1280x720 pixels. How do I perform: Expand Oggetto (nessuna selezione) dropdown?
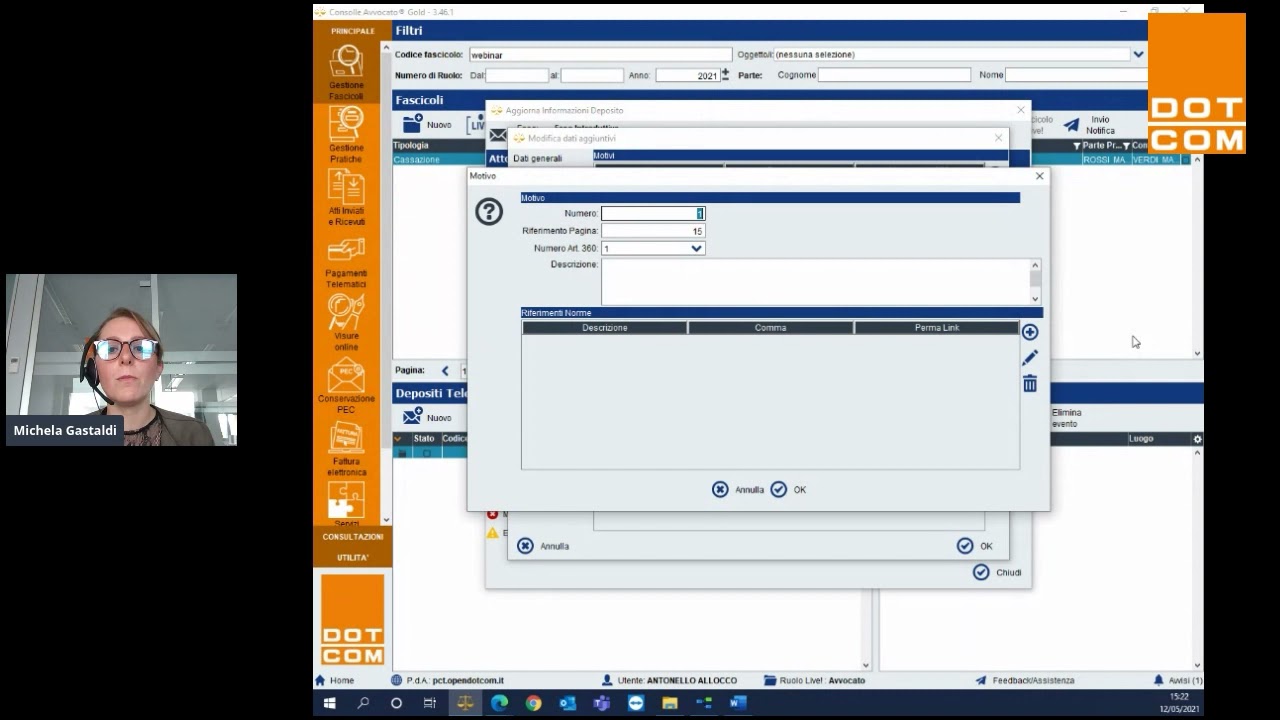pos(1138,54)
